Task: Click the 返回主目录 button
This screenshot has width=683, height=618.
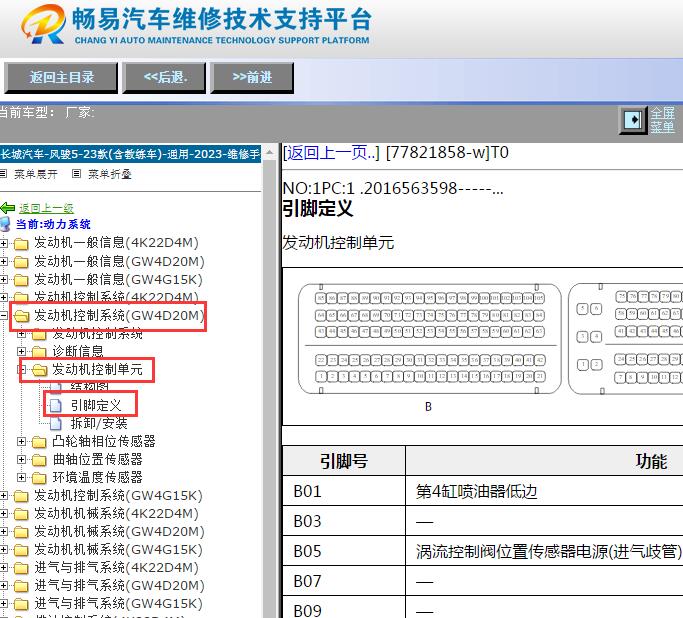Action: coord(61,78)
